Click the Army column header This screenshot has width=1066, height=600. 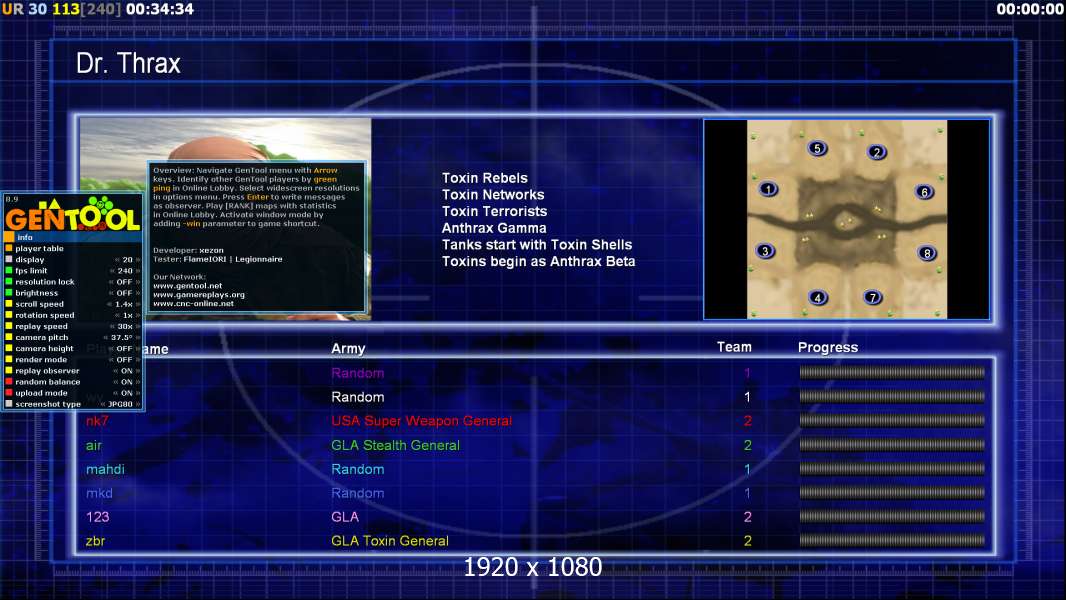click(348, 348)
